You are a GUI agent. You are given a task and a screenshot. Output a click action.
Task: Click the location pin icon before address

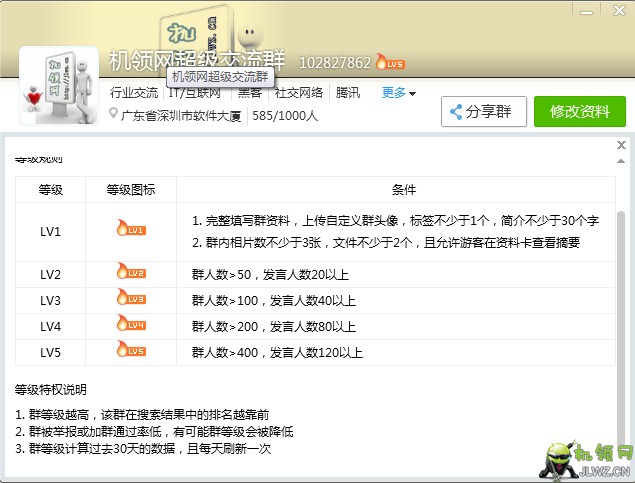click(113, 113)
